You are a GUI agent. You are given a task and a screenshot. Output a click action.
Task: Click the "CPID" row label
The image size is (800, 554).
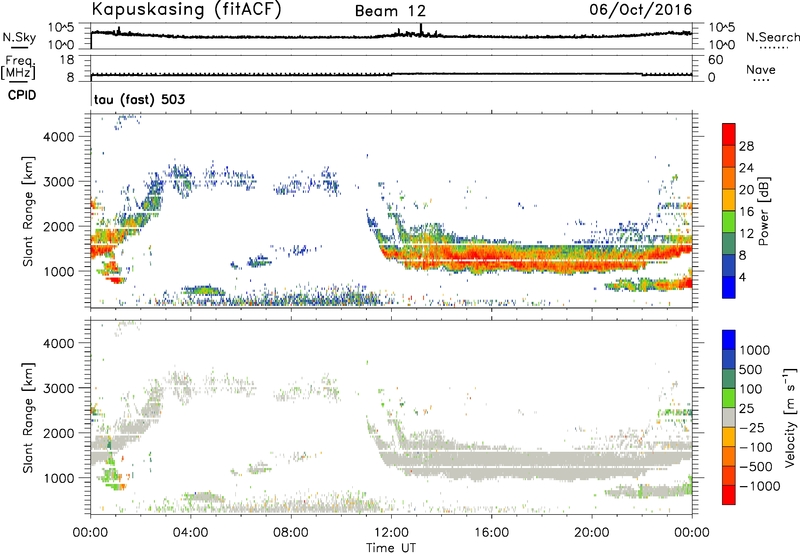(x=22, y=95)
